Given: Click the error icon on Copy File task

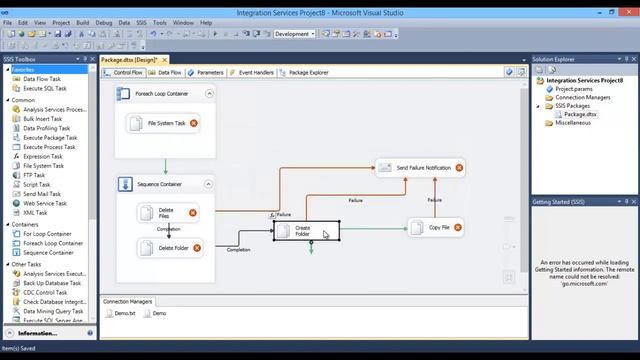Looking at the screenshot, I should pos(458,227).
